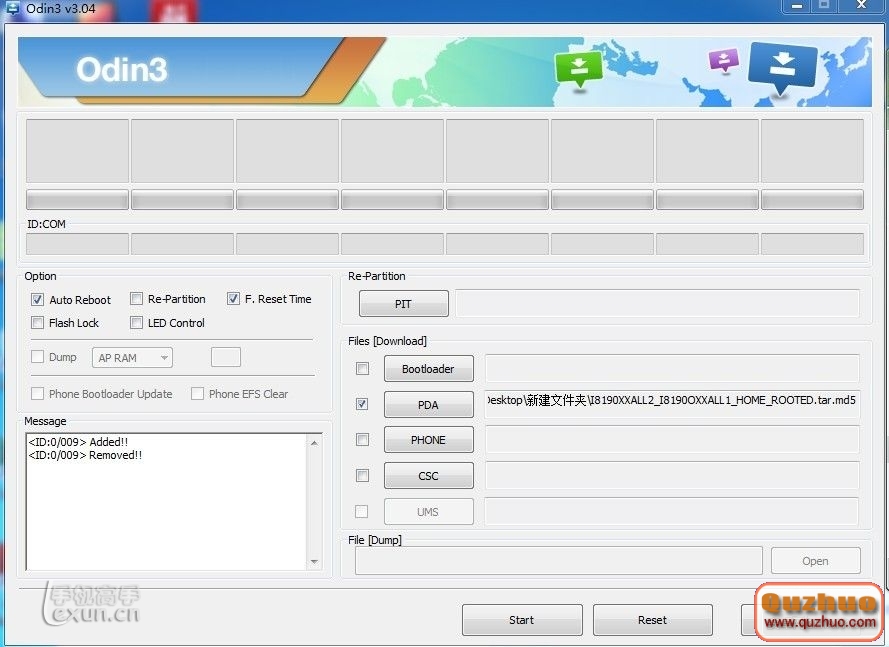Check the Bootloader file checkbox
The height and width of the screenshot is (647, 889).
pos(362,369)
